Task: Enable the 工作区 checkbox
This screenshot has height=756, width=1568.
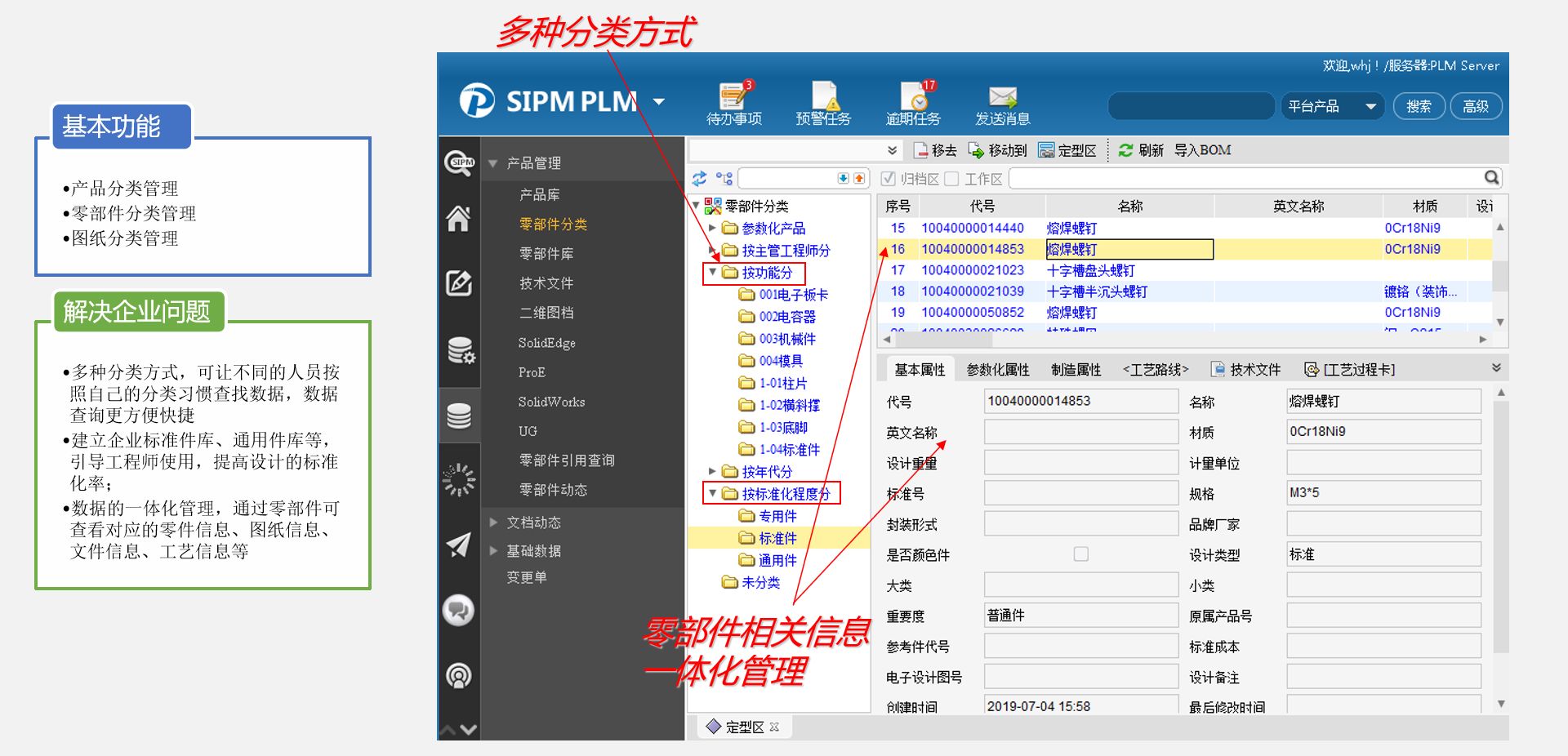Action: point(952,179)
